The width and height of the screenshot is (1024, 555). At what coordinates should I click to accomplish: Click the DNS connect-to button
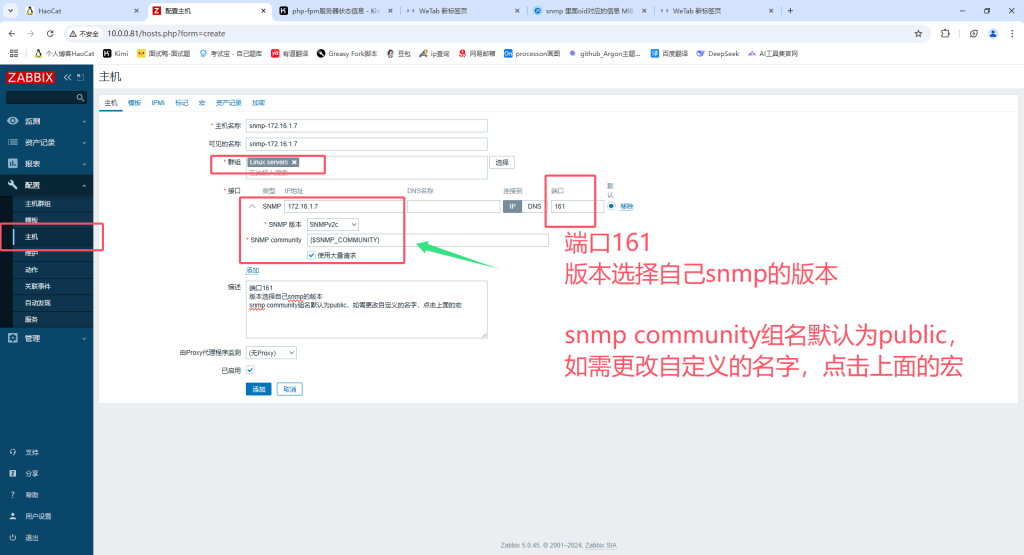pyautogui.click(x=534, y=206)
